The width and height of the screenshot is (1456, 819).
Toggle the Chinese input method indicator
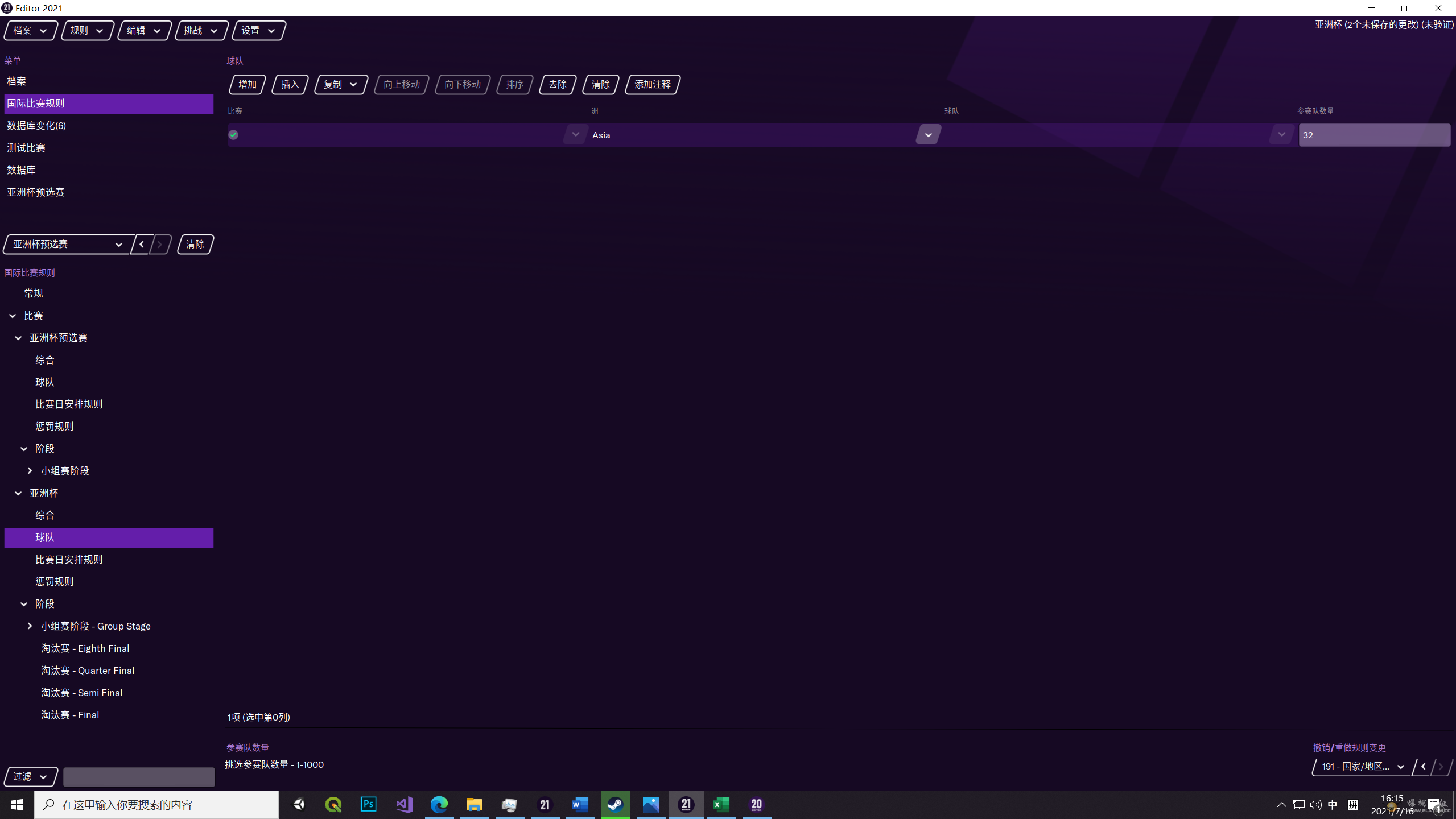1333,804
